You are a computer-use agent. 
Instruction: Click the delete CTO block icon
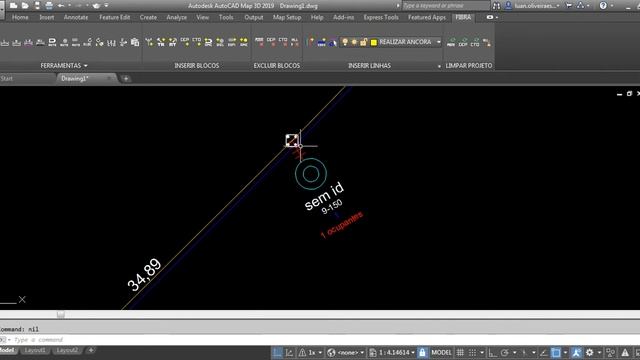(283, 42)
